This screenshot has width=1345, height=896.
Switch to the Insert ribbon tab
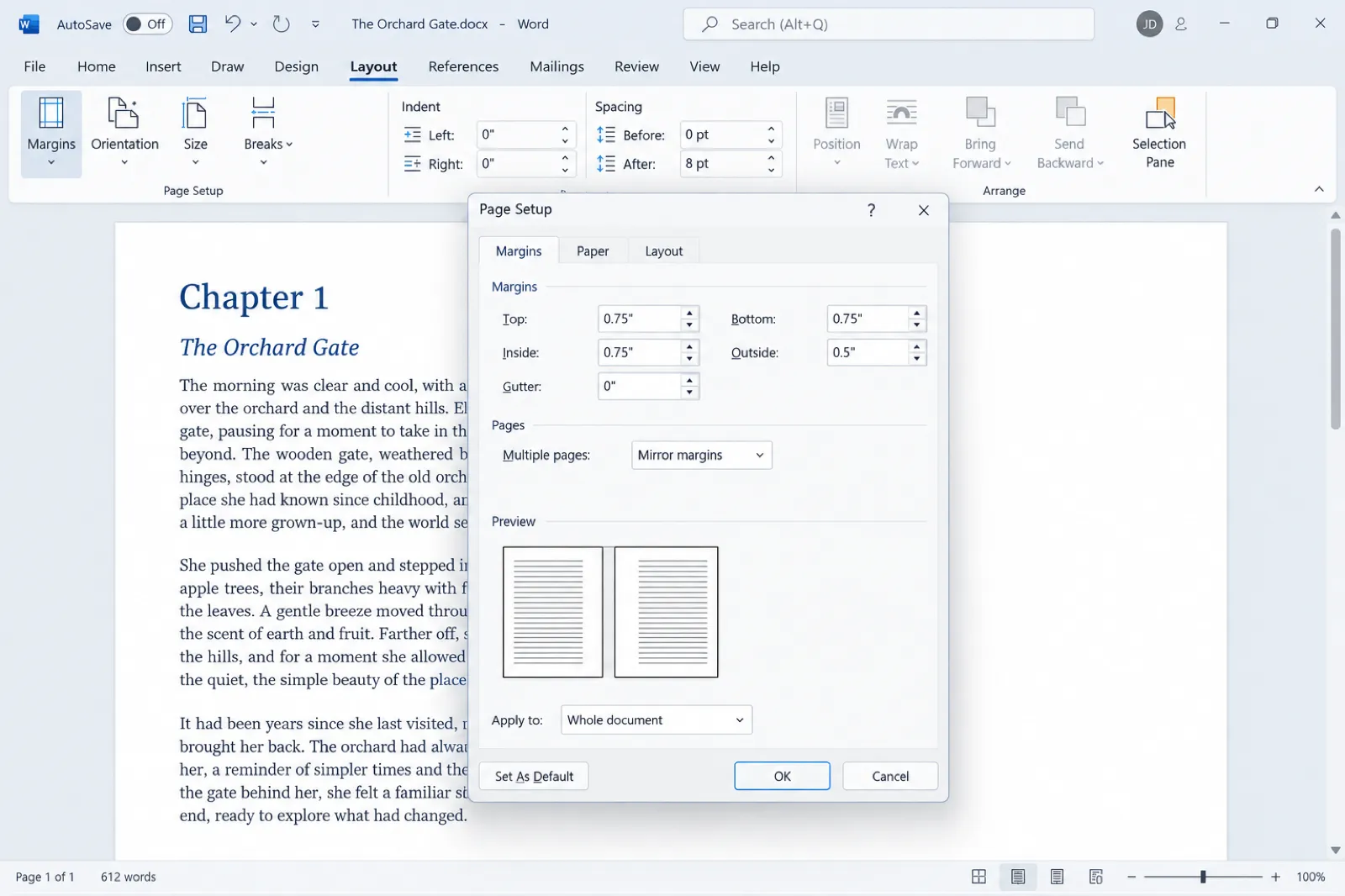coord(163,66)
